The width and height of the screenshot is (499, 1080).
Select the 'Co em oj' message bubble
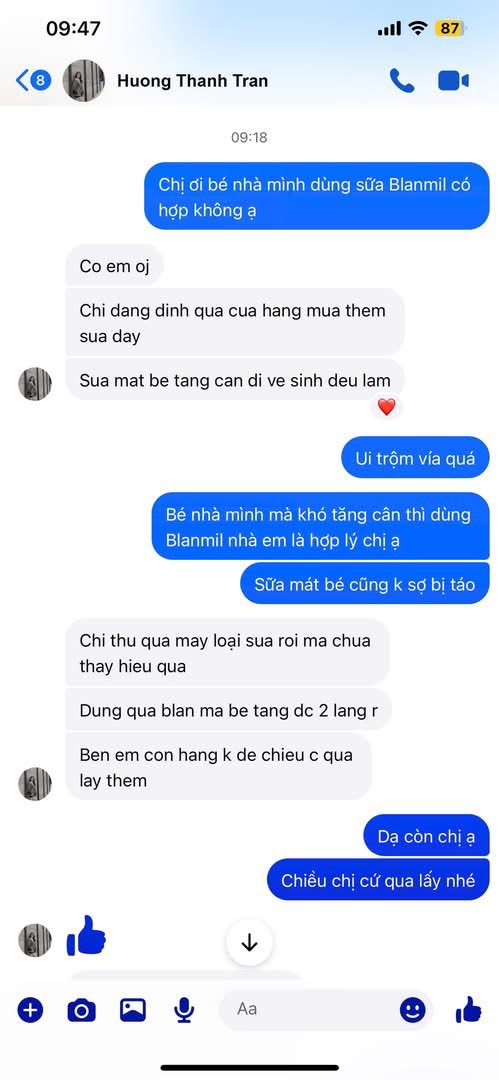114,266
